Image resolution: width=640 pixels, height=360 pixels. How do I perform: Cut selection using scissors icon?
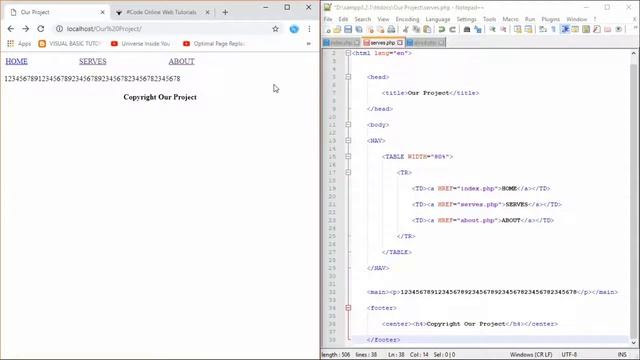point(405,29)
